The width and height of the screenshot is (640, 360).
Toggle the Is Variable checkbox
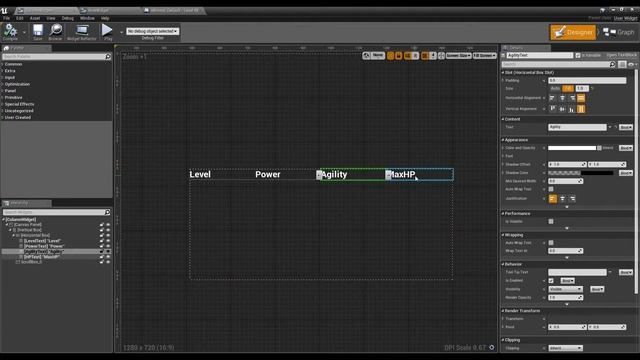578,56
